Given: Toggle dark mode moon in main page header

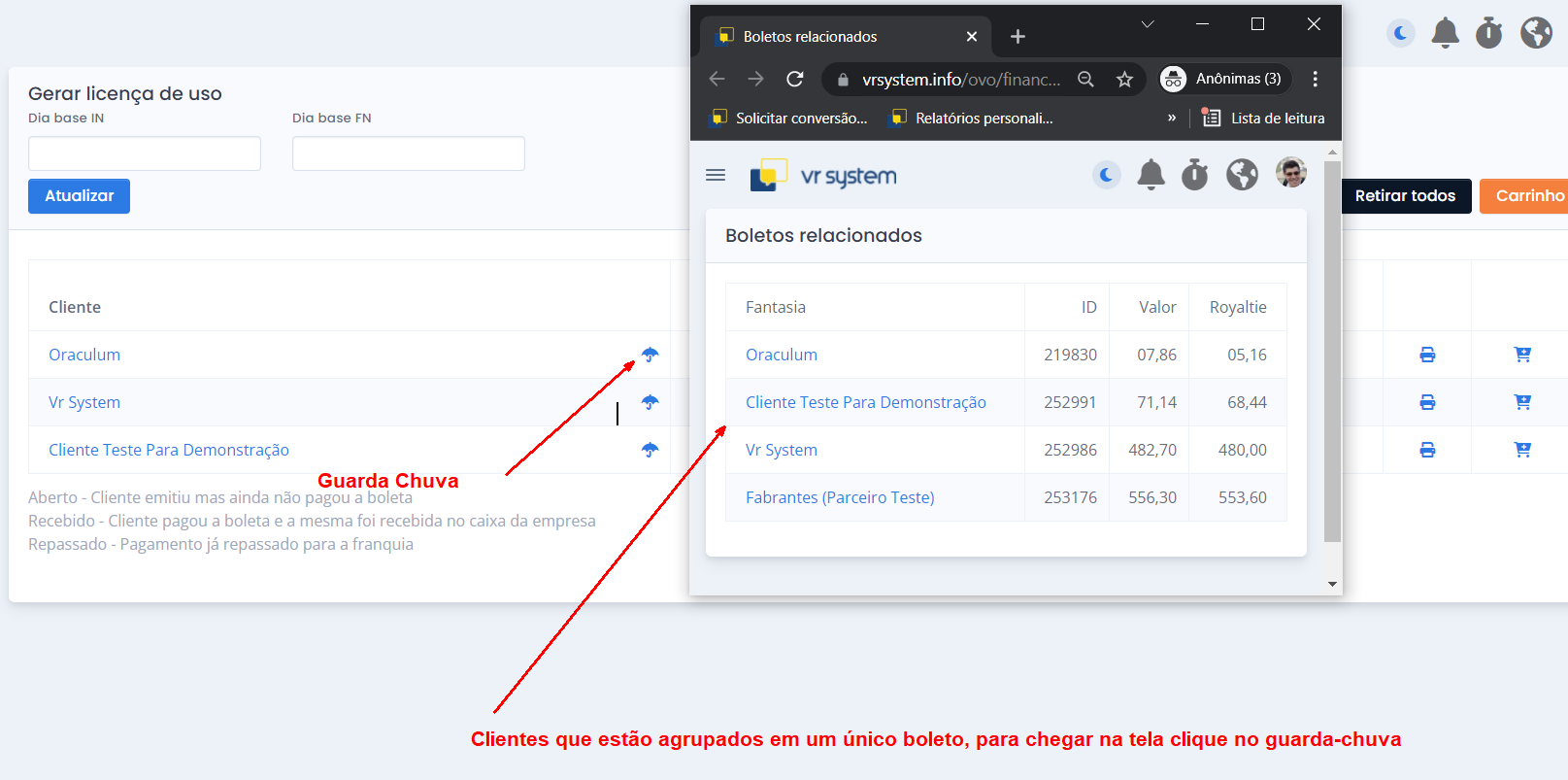Looking at the screenshot, I should (x=1400, y=33).
